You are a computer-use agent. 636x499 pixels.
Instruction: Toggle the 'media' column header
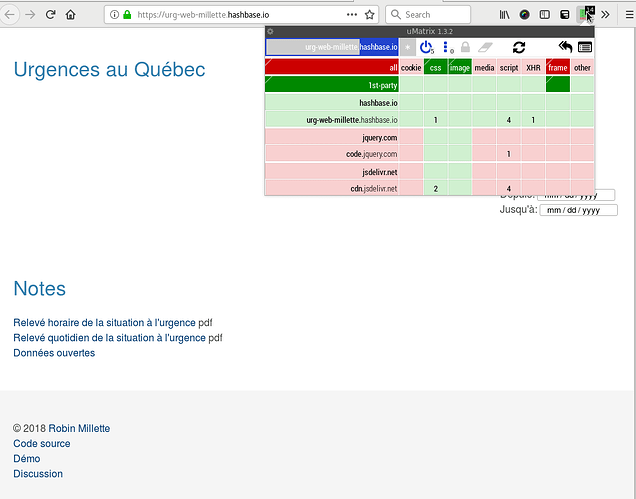(484, 67)
